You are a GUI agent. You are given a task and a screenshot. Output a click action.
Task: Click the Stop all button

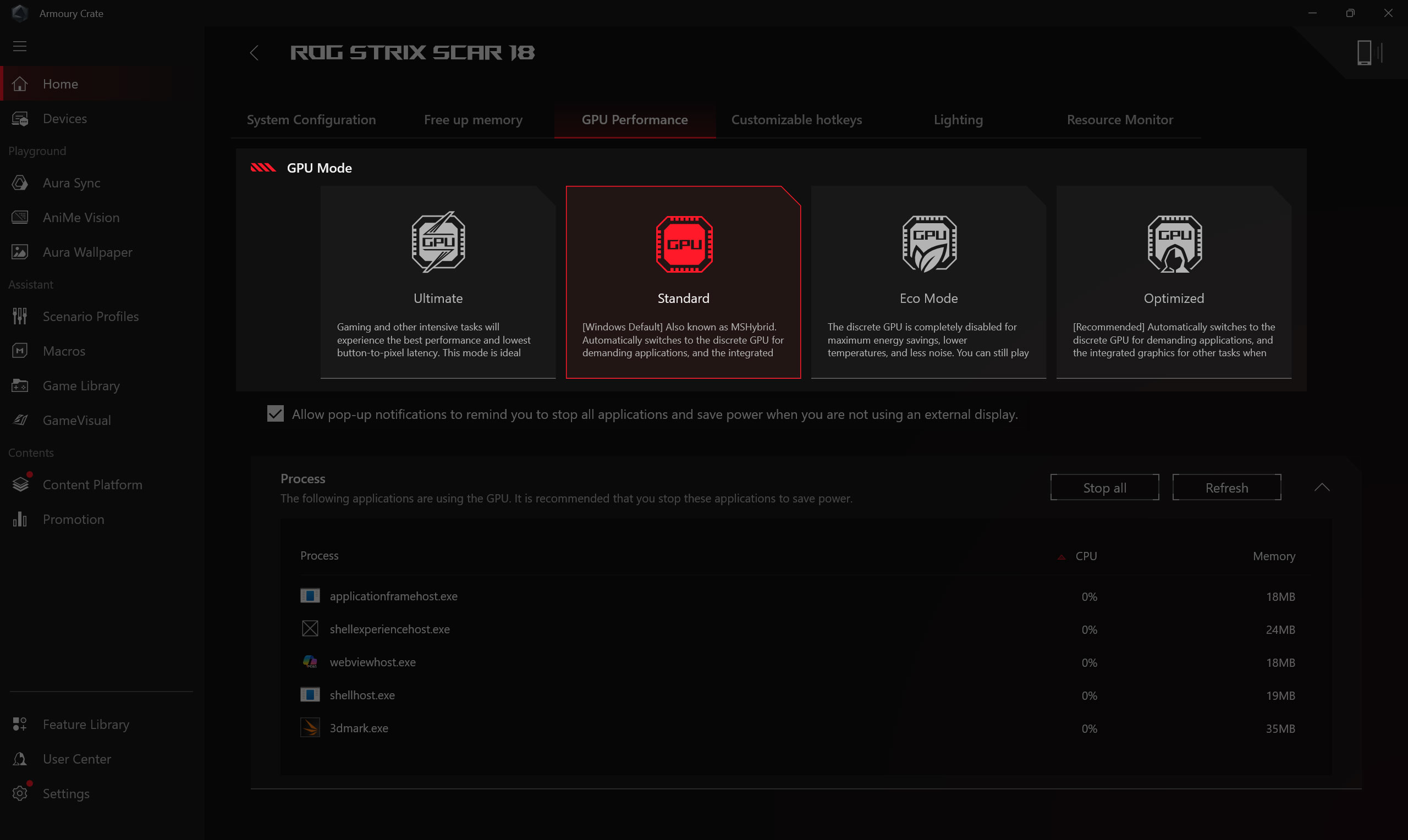click(x=1104, y=488)
